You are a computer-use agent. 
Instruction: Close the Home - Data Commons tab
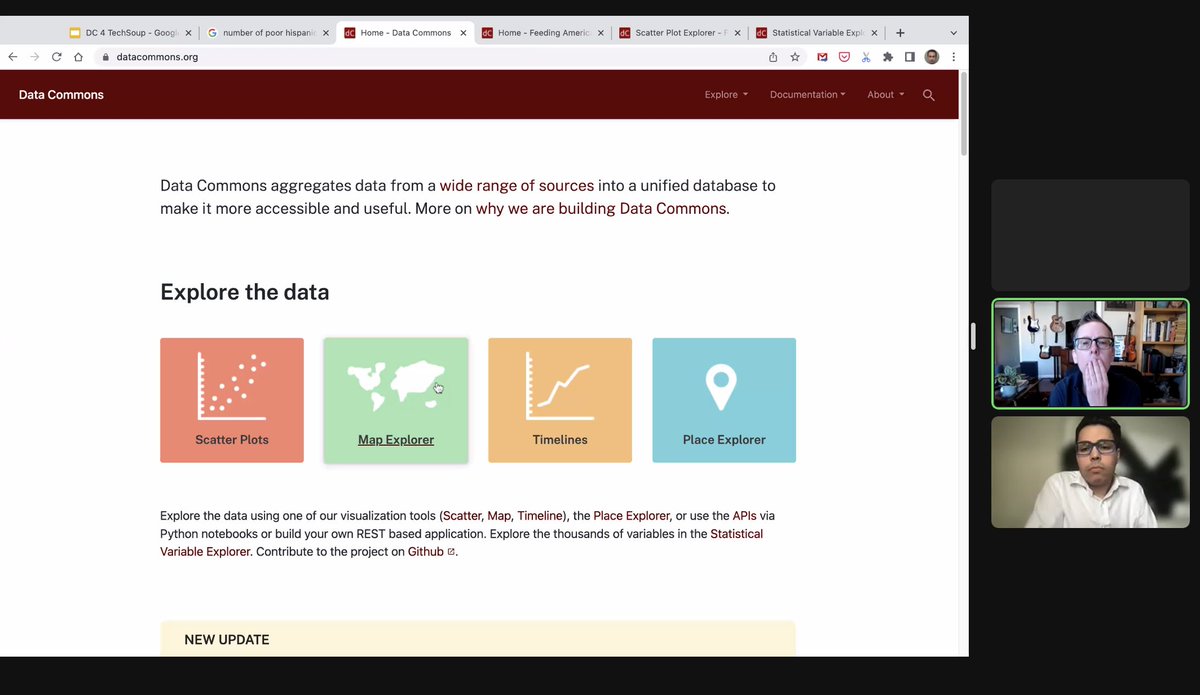coord(463,33)
